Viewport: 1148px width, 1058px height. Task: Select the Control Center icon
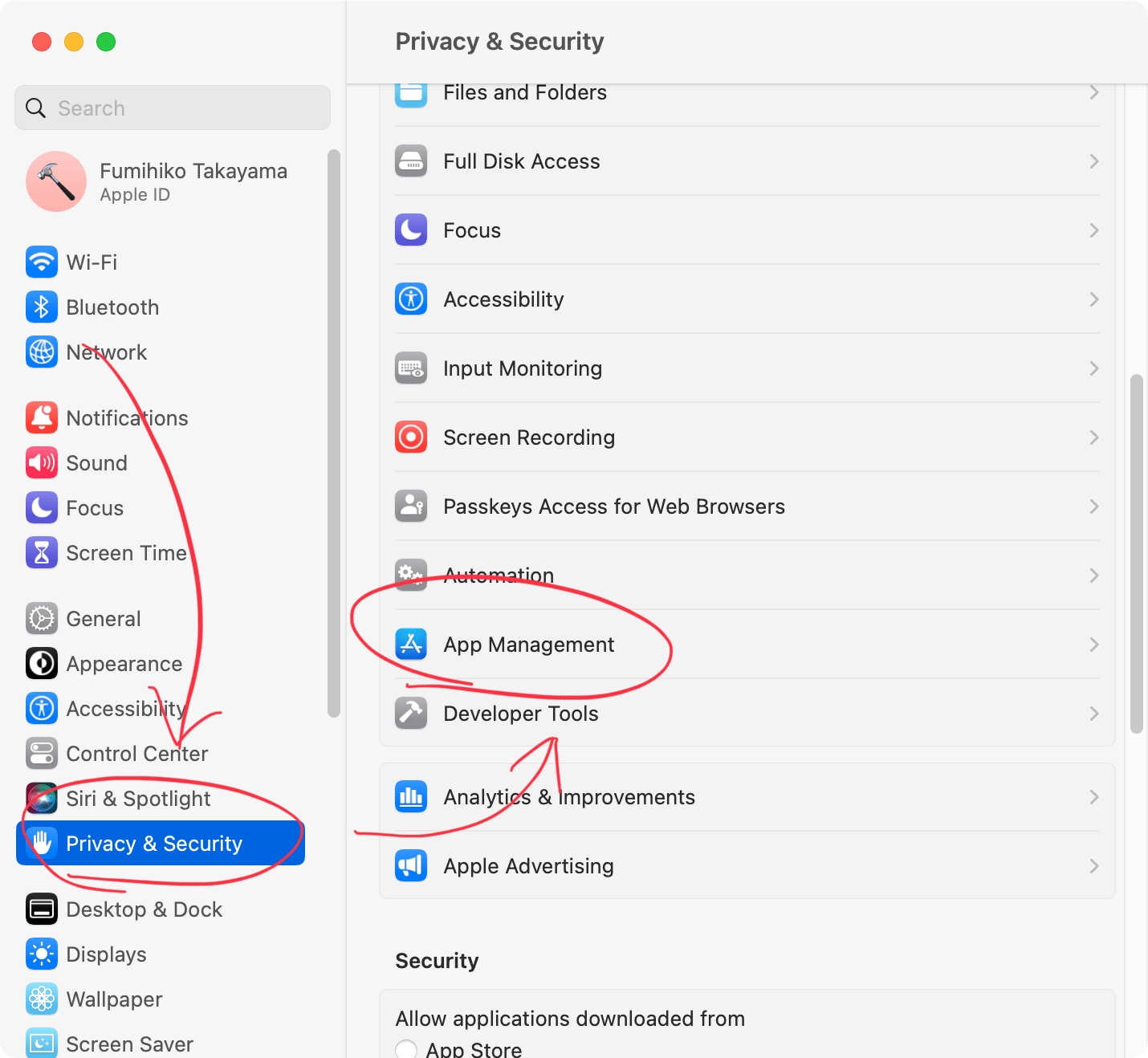(42, 753)
